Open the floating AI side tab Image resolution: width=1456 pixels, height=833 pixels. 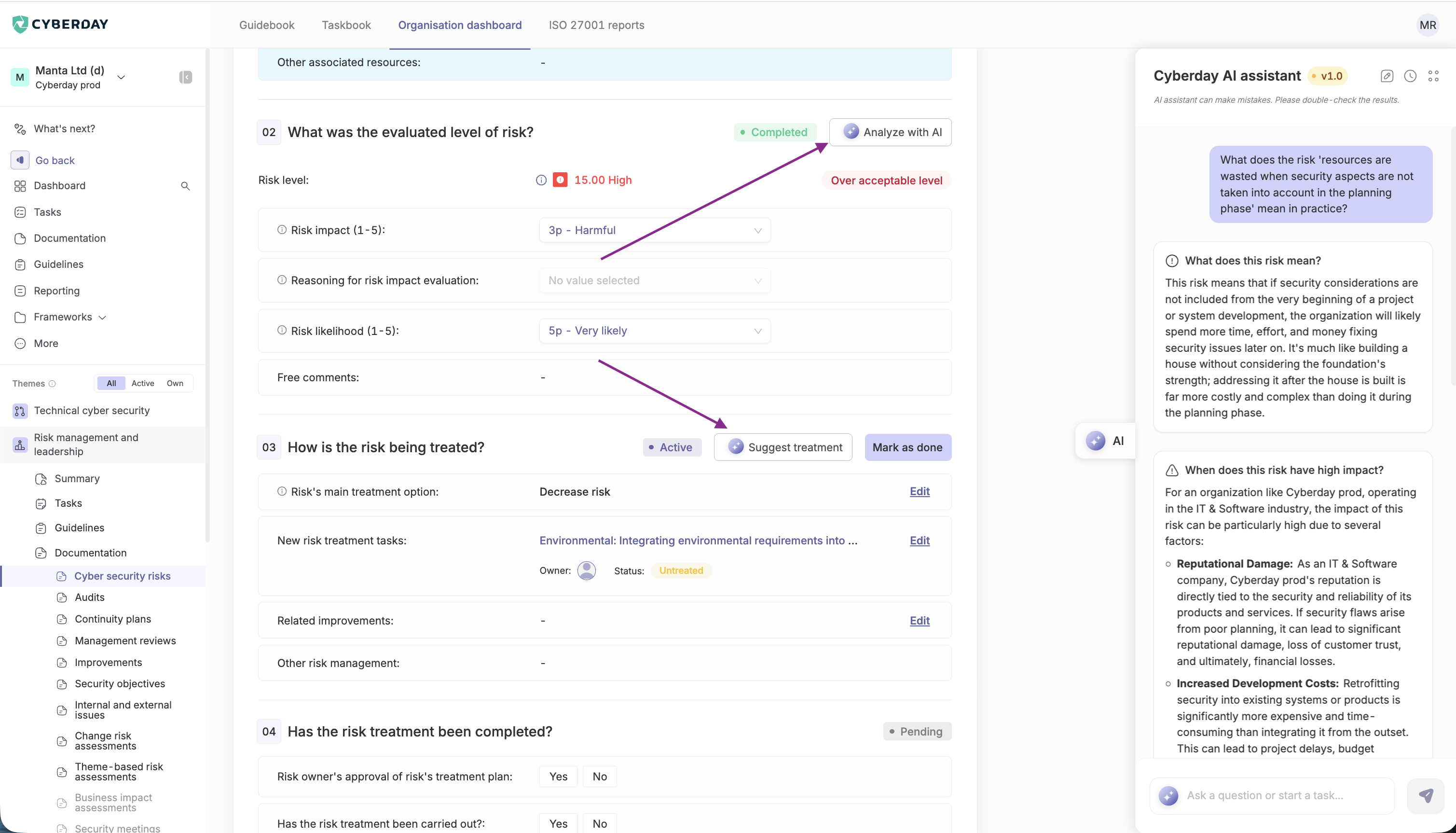coord(1105,441)
